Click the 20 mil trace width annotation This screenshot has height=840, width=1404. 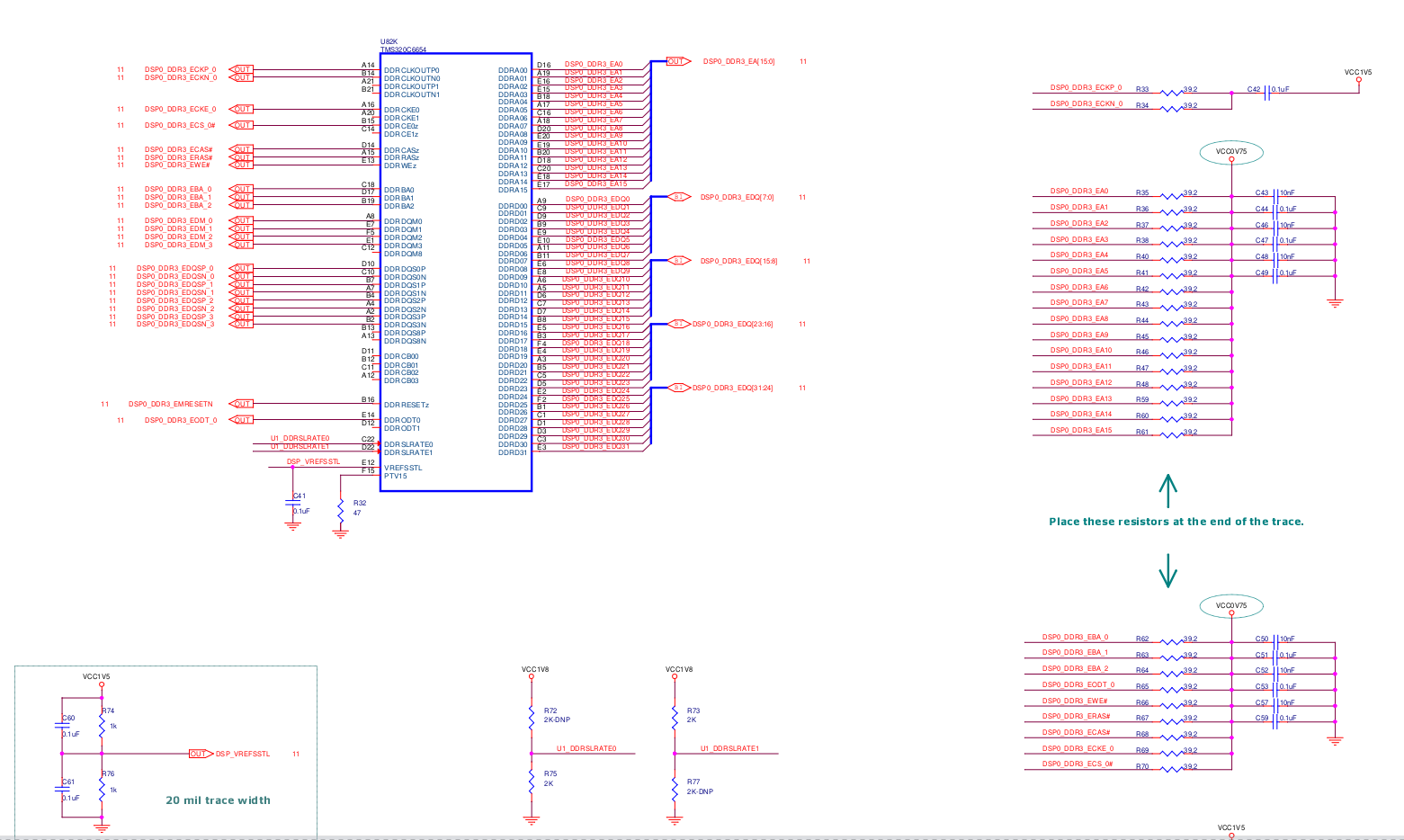219,800
